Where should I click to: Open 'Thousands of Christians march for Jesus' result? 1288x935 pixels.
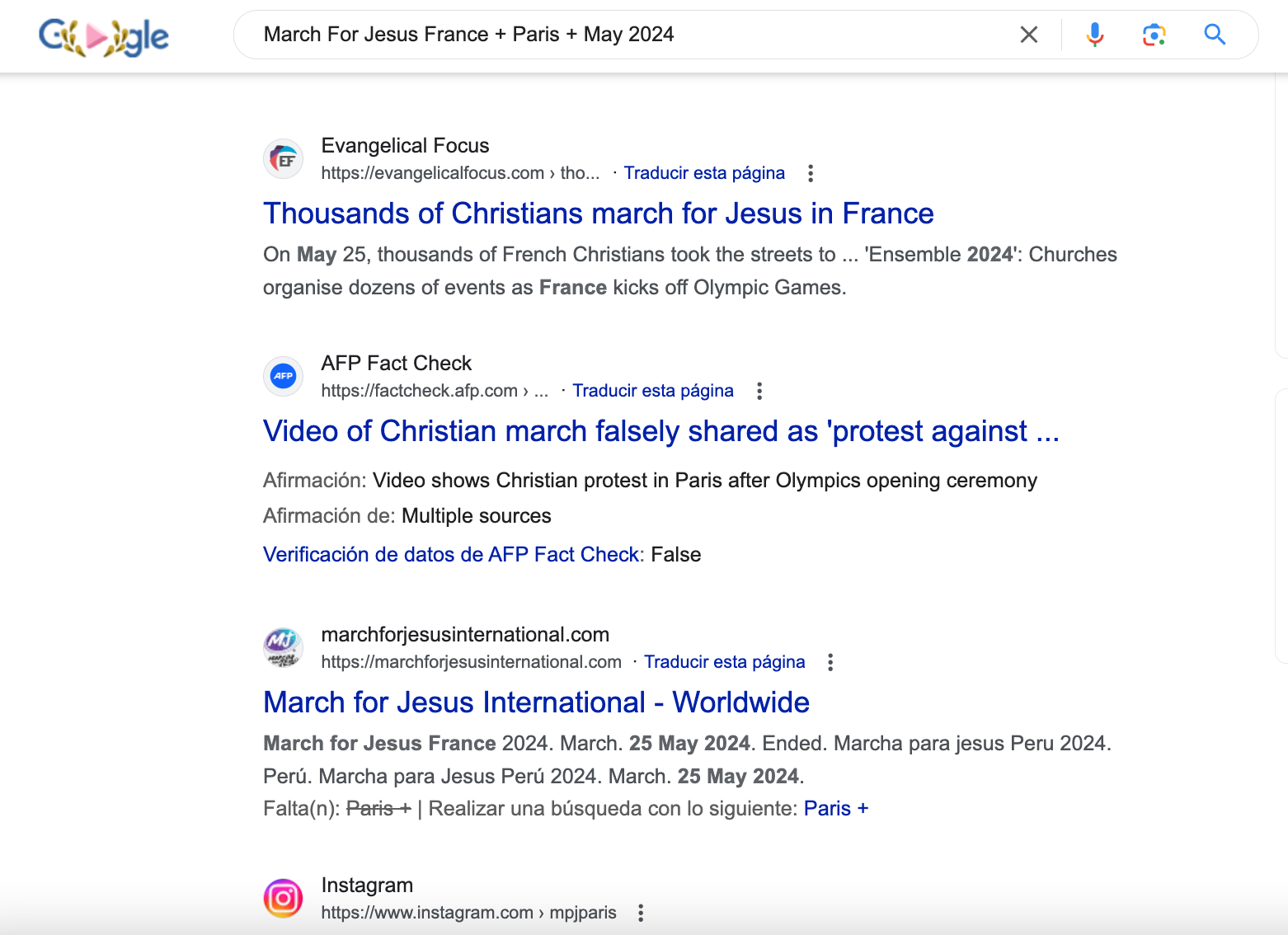coord(598,214)
